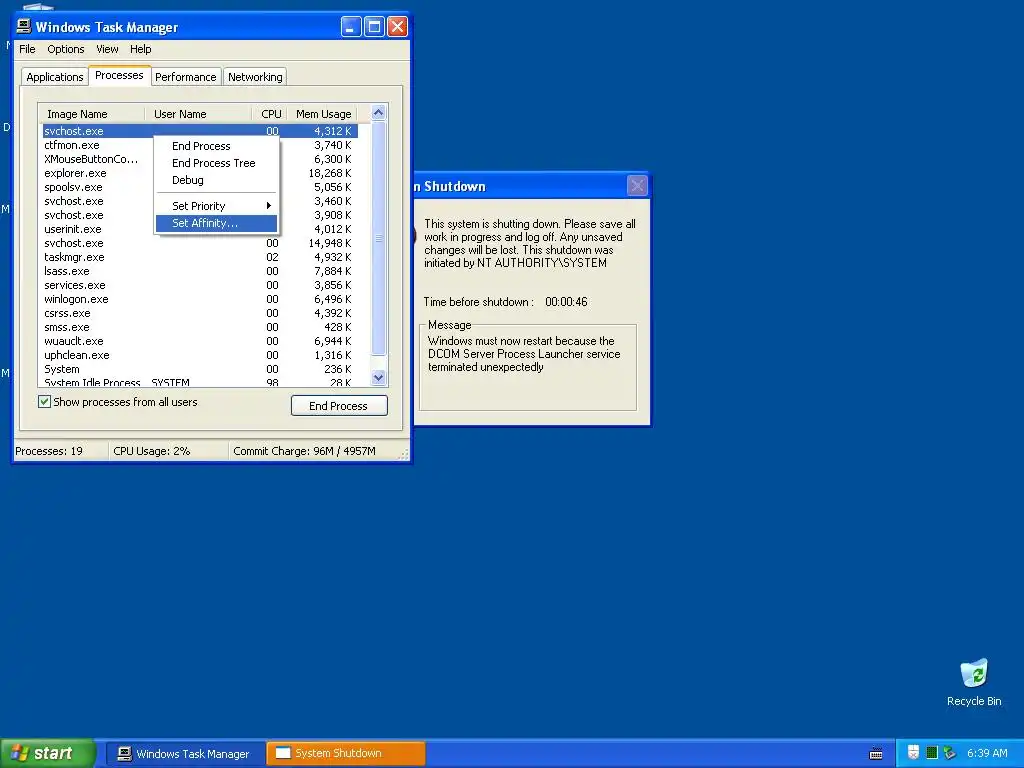This screenshot has width=1024, height=768.
Task: Toggle Show processes from all users checkbox
Action: click(x=44, y=402)
